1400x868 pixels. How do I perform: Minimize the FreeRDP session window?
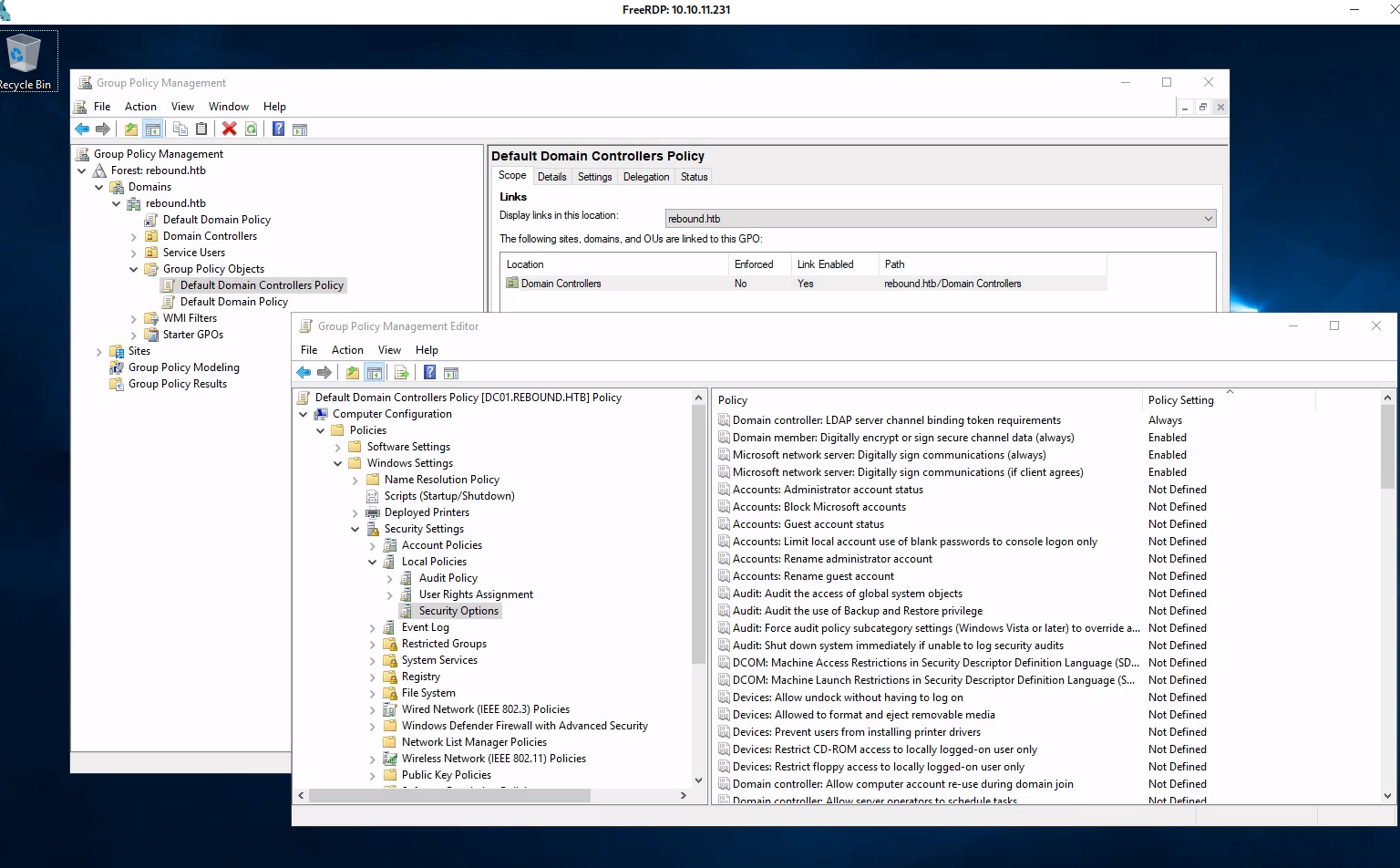pos(1354,10)
